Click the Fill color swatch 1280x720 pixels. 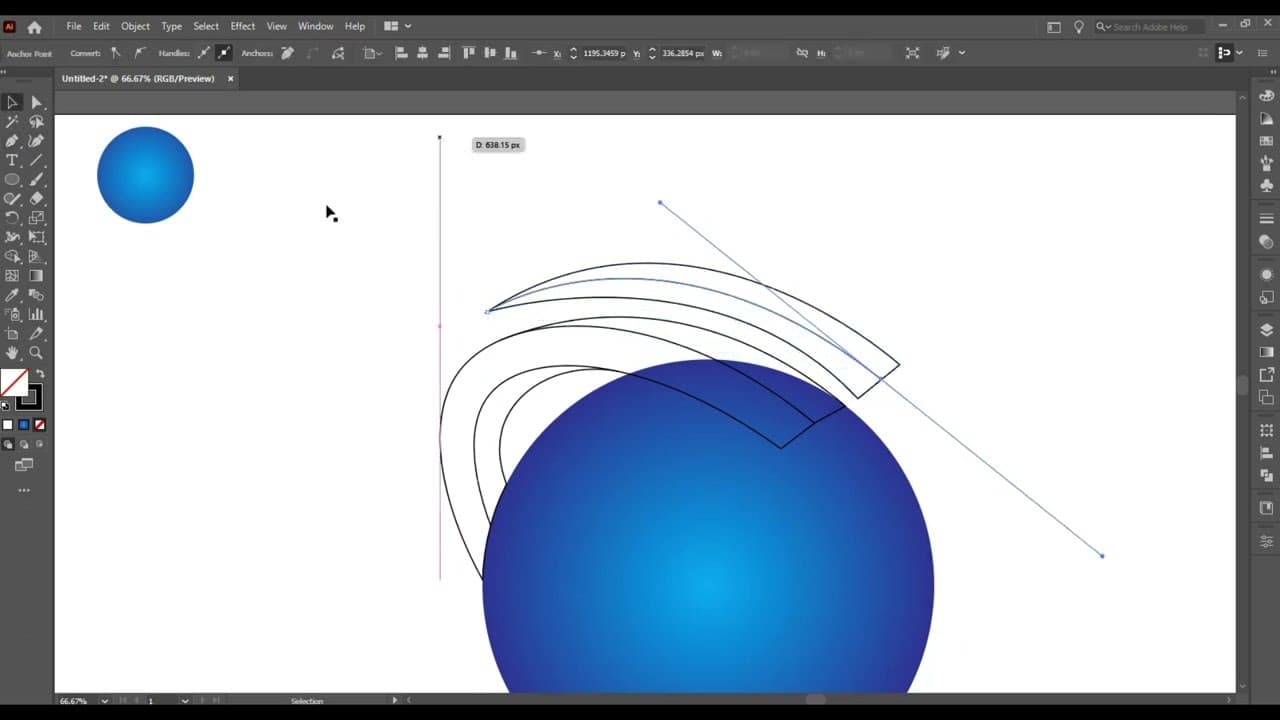(14, 382)
